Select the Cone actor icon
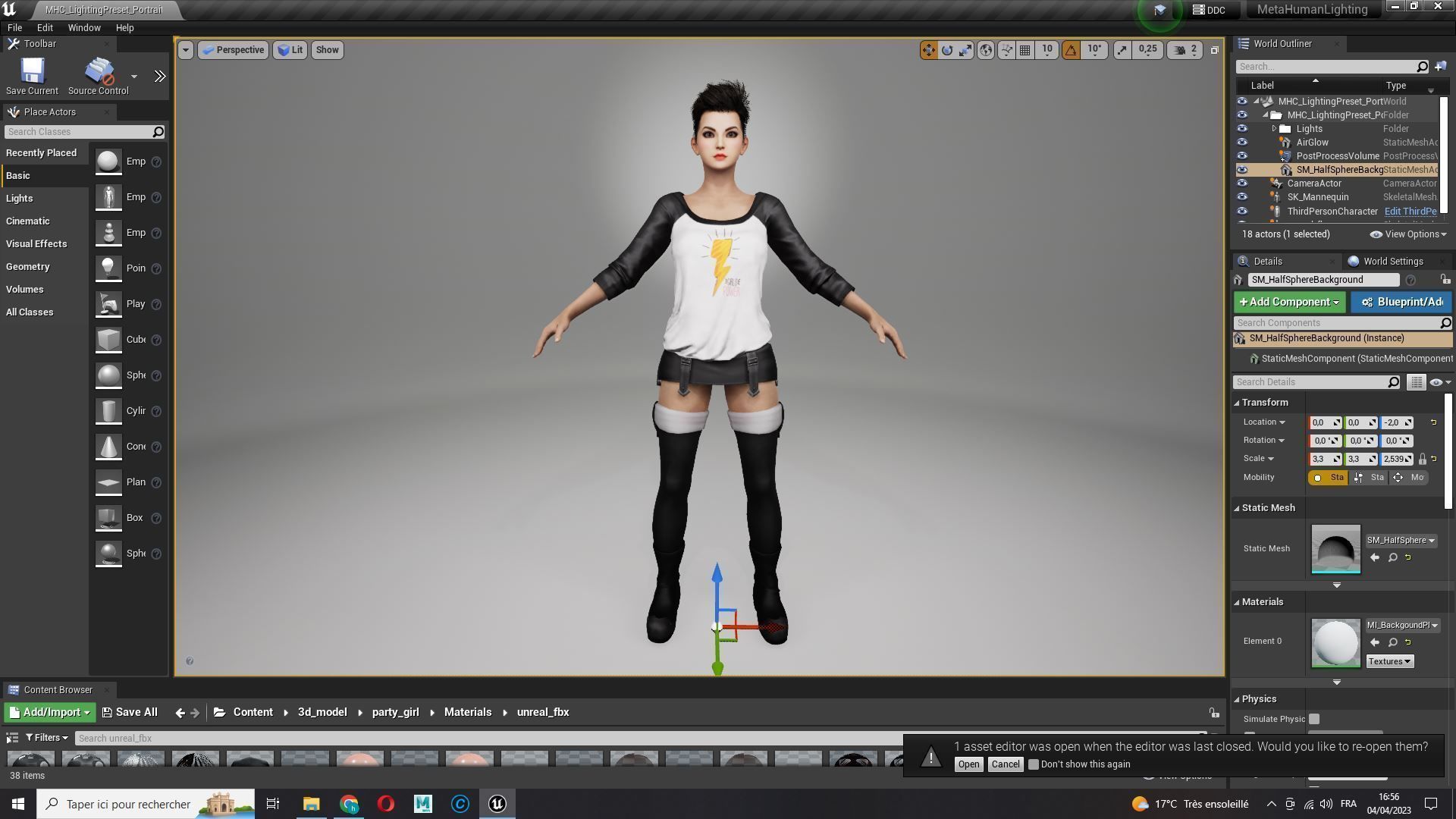1456x819 pixels. 108,447
